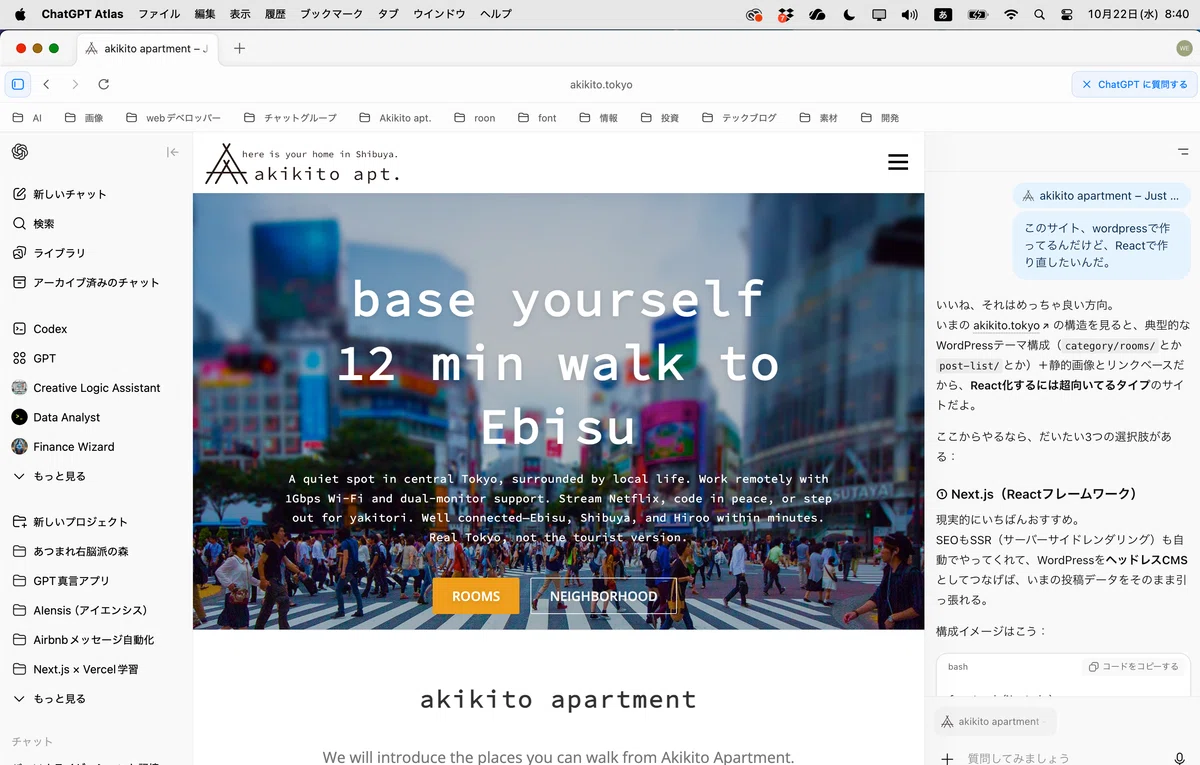
Task: Click the address bar showing akikito.tokyo
Action: click(601, 85)
